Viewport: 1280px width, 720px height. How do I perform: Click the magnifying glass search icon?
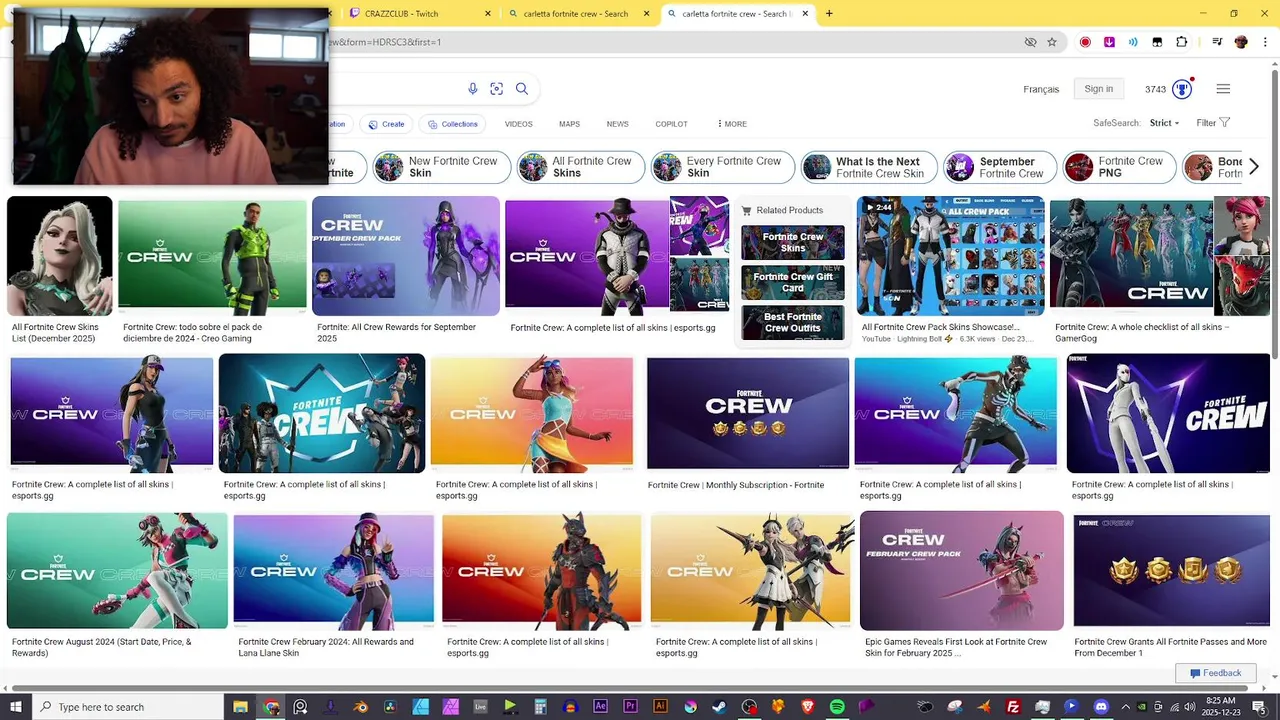[521, 89]
